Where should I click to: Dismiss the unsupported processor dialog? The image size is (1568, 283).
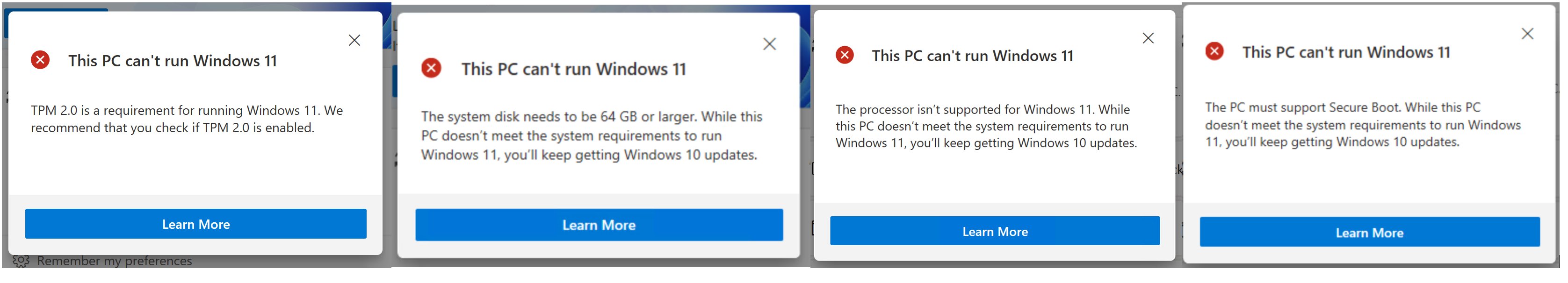point(1148,38)
